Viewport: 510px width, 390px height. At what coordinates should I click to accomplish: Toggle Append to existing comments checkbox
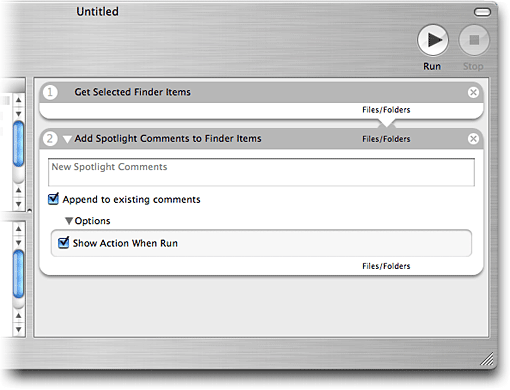tap(53, 199)
